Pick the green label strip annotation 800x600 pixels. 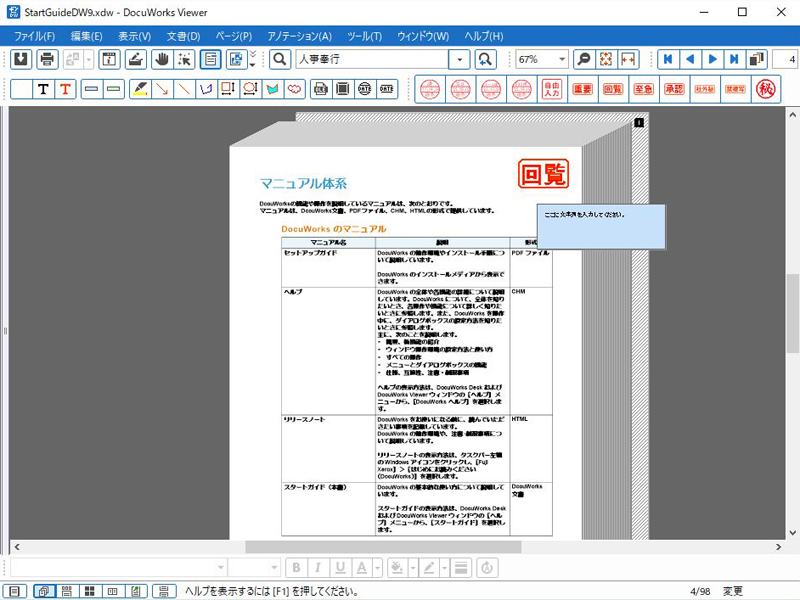click(114, 89)
